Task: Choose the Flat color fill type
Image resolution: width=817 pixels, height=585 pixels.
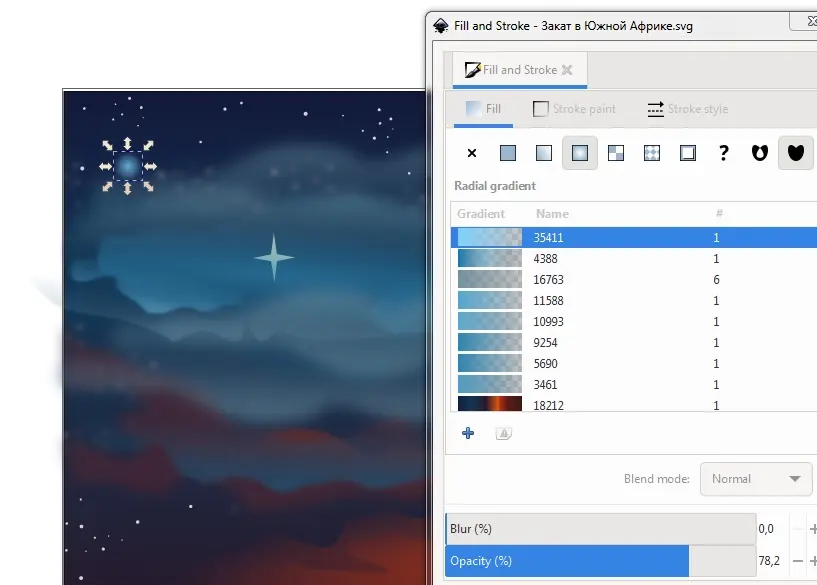Action: point(508,153)
